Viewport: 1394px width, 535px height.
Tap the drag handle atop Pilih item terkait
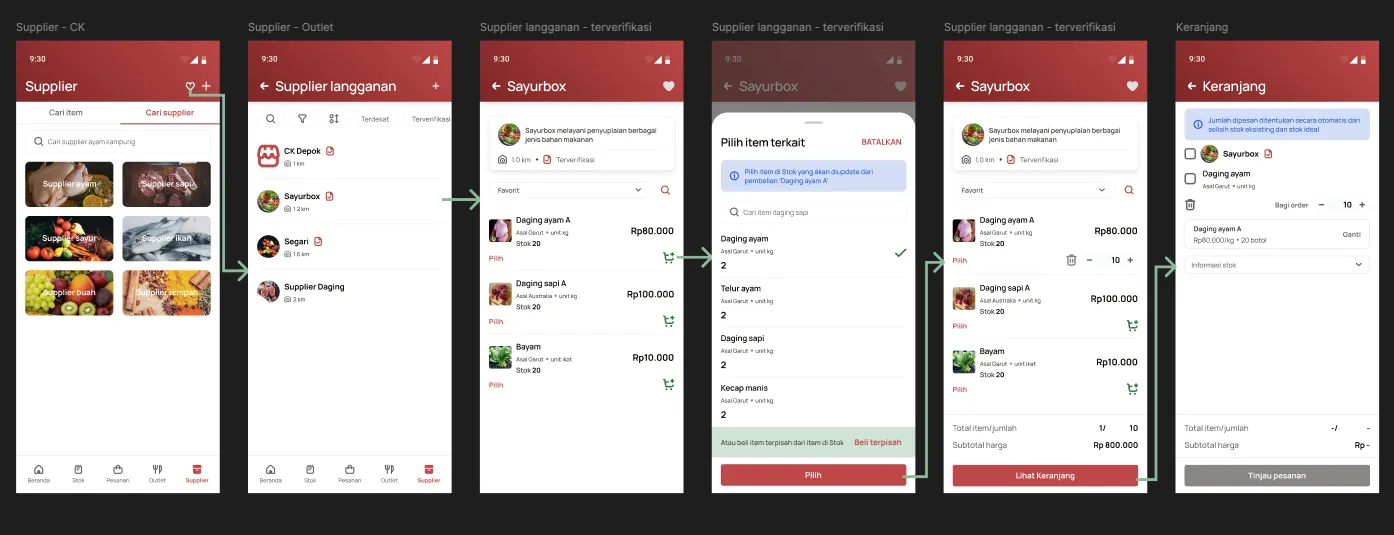pos(813,122)
